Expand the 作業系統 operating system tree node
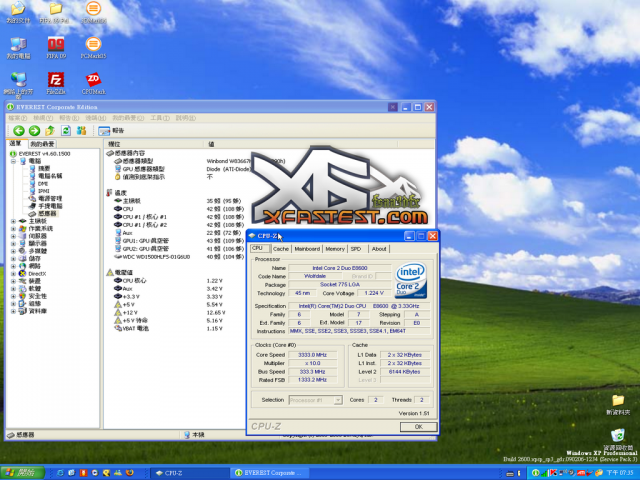 [13, 229]
